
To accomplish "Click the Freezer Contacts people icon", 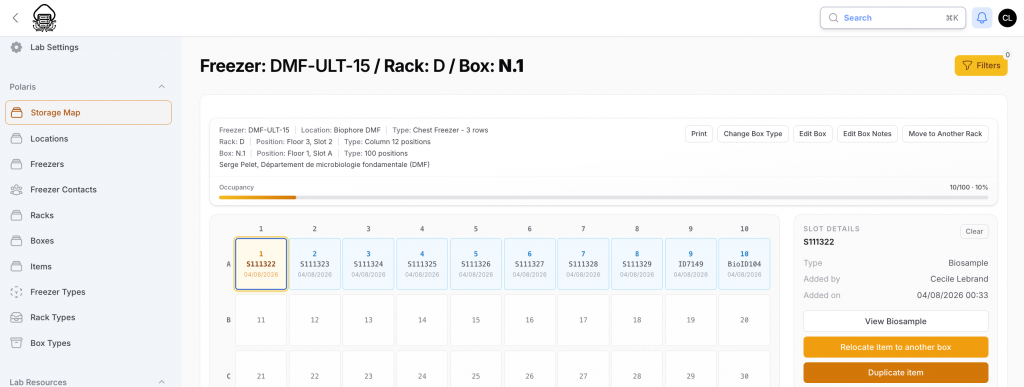I will (x=17, y=190).
